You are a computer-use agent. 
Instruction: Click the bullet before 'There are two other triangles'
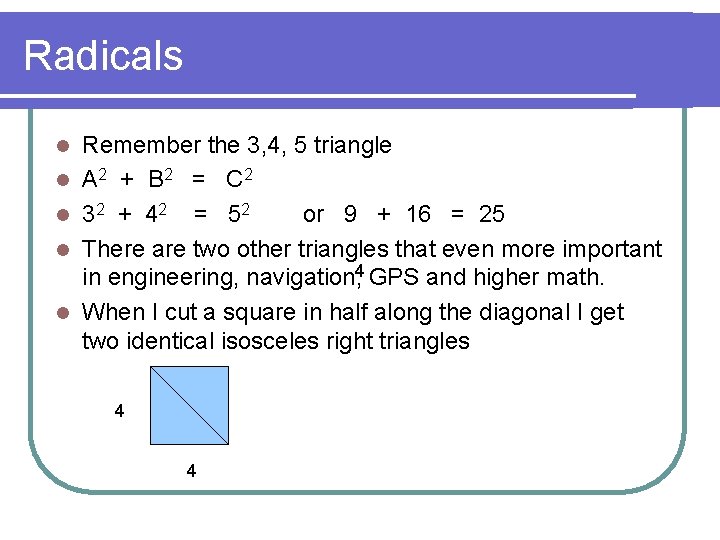(x=63, y=250)
